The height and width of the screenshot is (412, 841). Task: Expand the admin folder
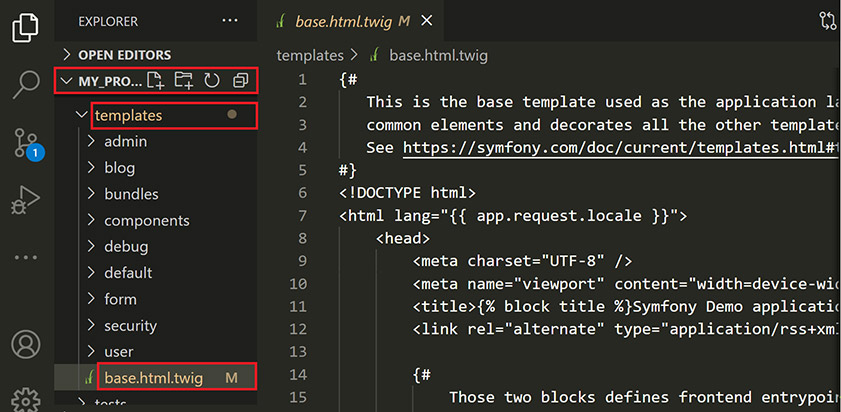pyautogui.click(x=125, y=142)
